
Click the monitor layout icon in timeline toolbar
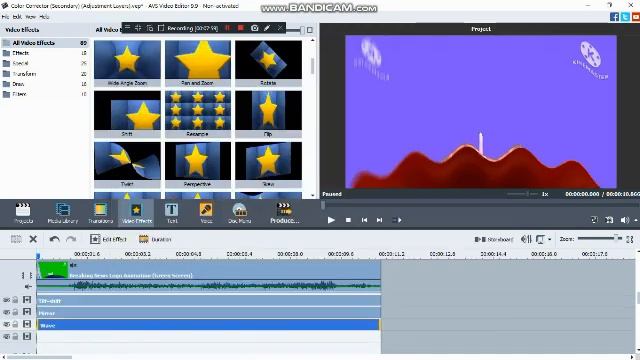(540, 239)
